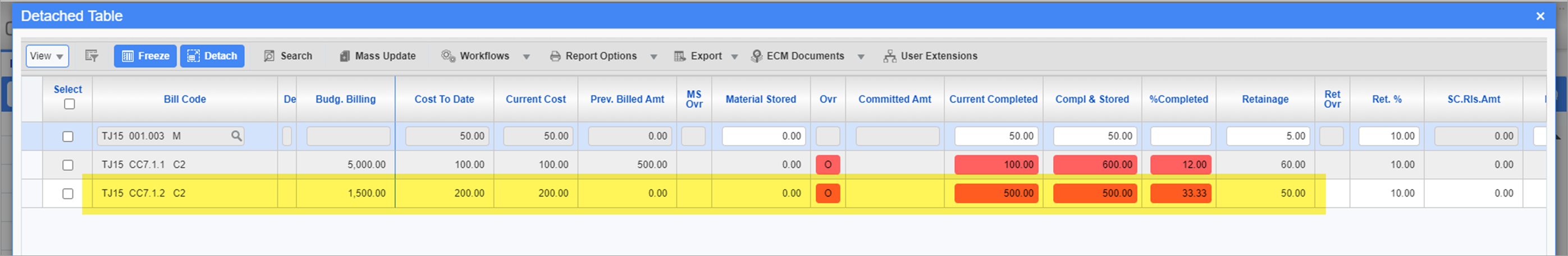Click the Workflows gear icon

pos(448,56)
